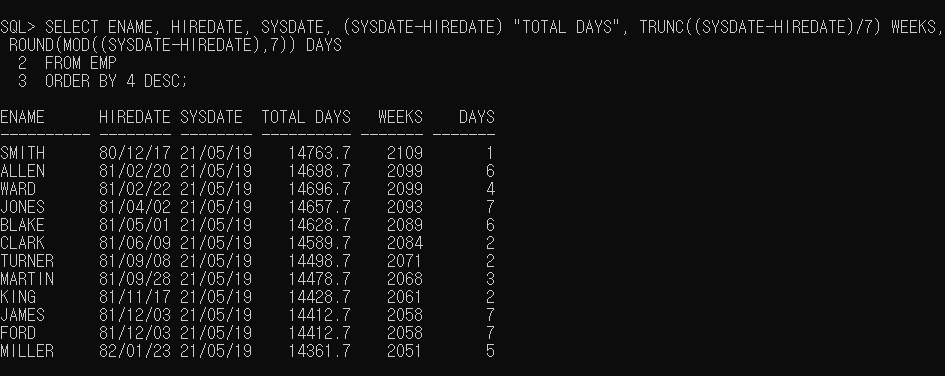The height and width of the screenshot is (376, 945).
Task: Click the HIREDATE column header
Action: tap(135, 117)
